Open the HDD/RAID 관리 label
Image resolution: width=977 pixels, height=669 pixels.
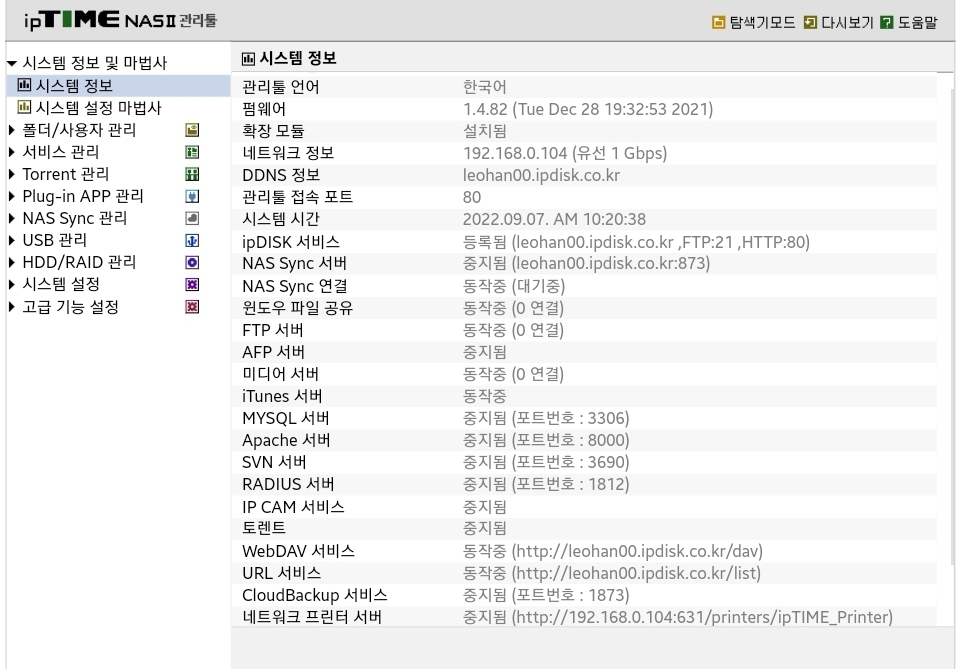(x=79, y=262)
